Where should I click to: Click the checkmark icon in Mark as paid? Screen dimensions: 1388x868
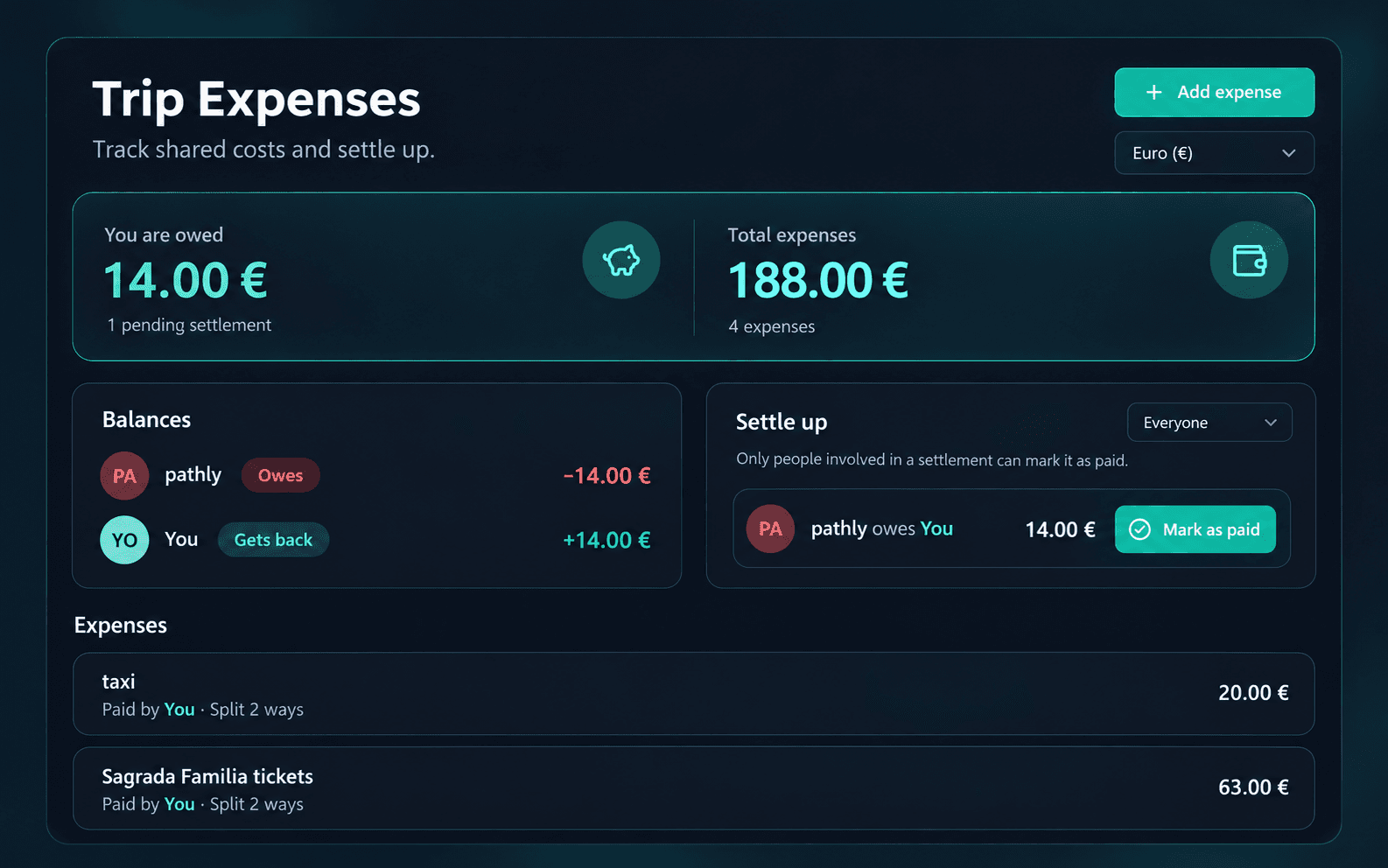click(x=1139, y=529)
